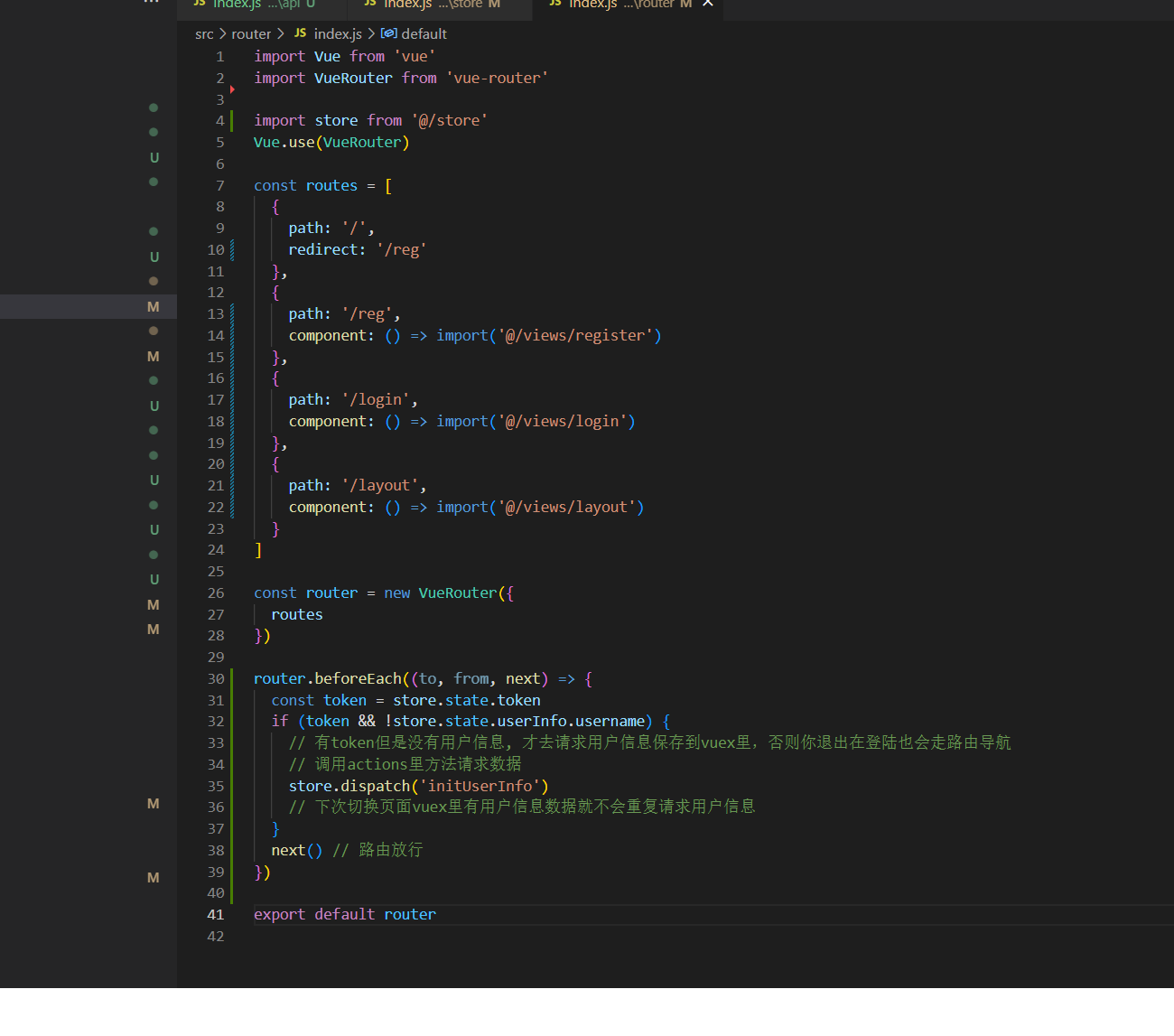Click the '@/views/login' import path

click(x=562, y=422)
